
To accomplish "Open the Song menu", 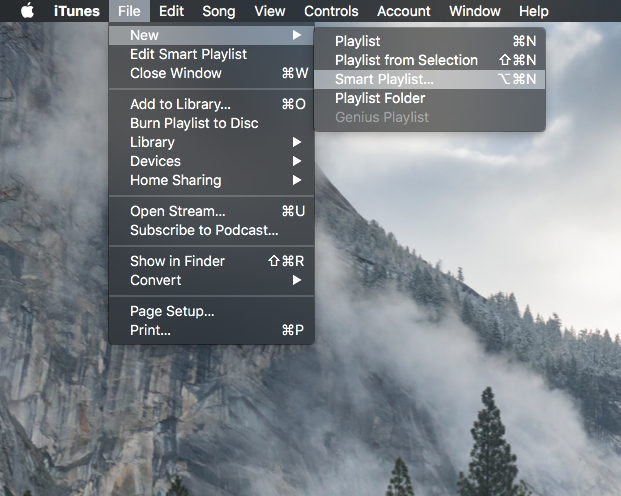I will (x=219, y=11).
